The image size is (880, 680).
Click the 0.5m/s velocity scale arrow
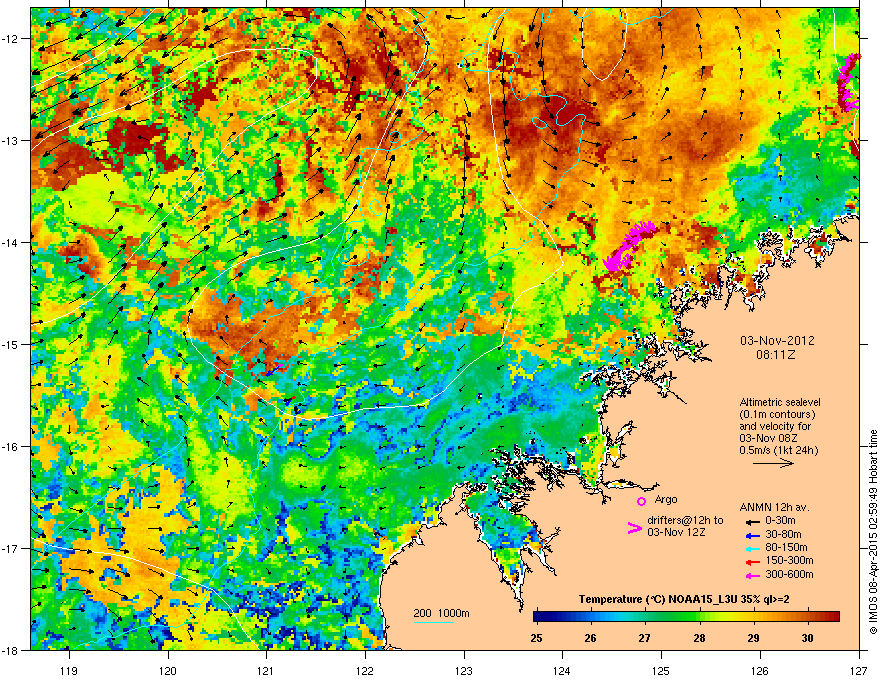773,463
